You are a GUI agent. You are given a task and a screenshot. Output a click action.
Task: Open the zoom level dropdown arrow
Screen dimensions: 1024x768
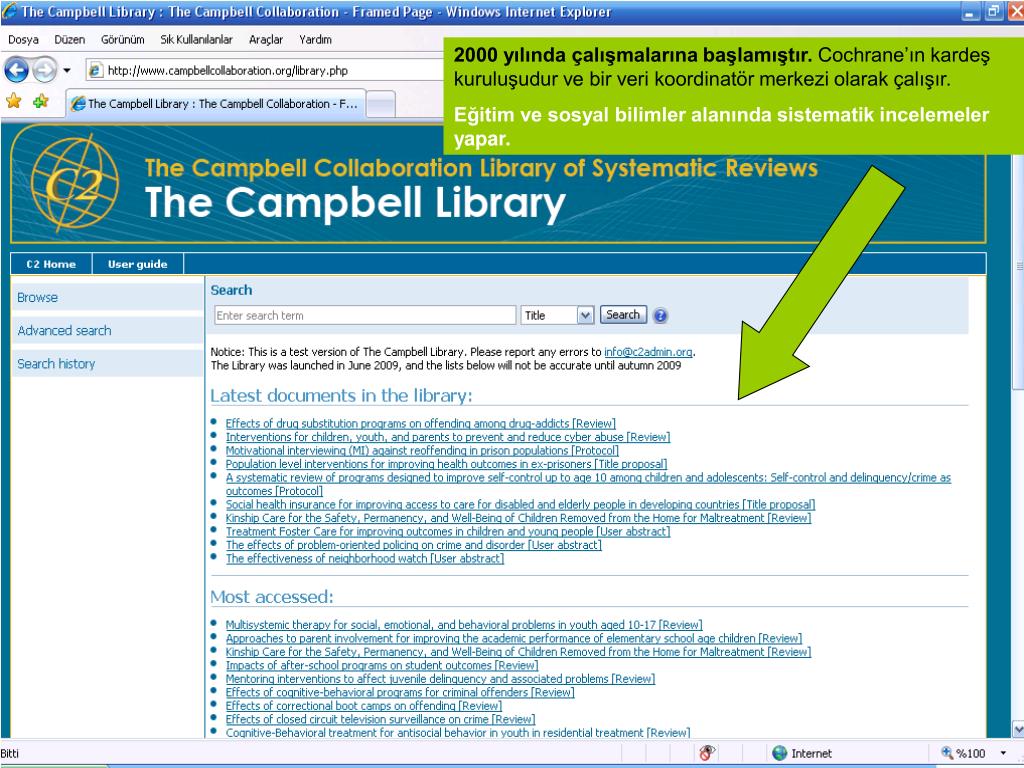[x=1003, y=754]
